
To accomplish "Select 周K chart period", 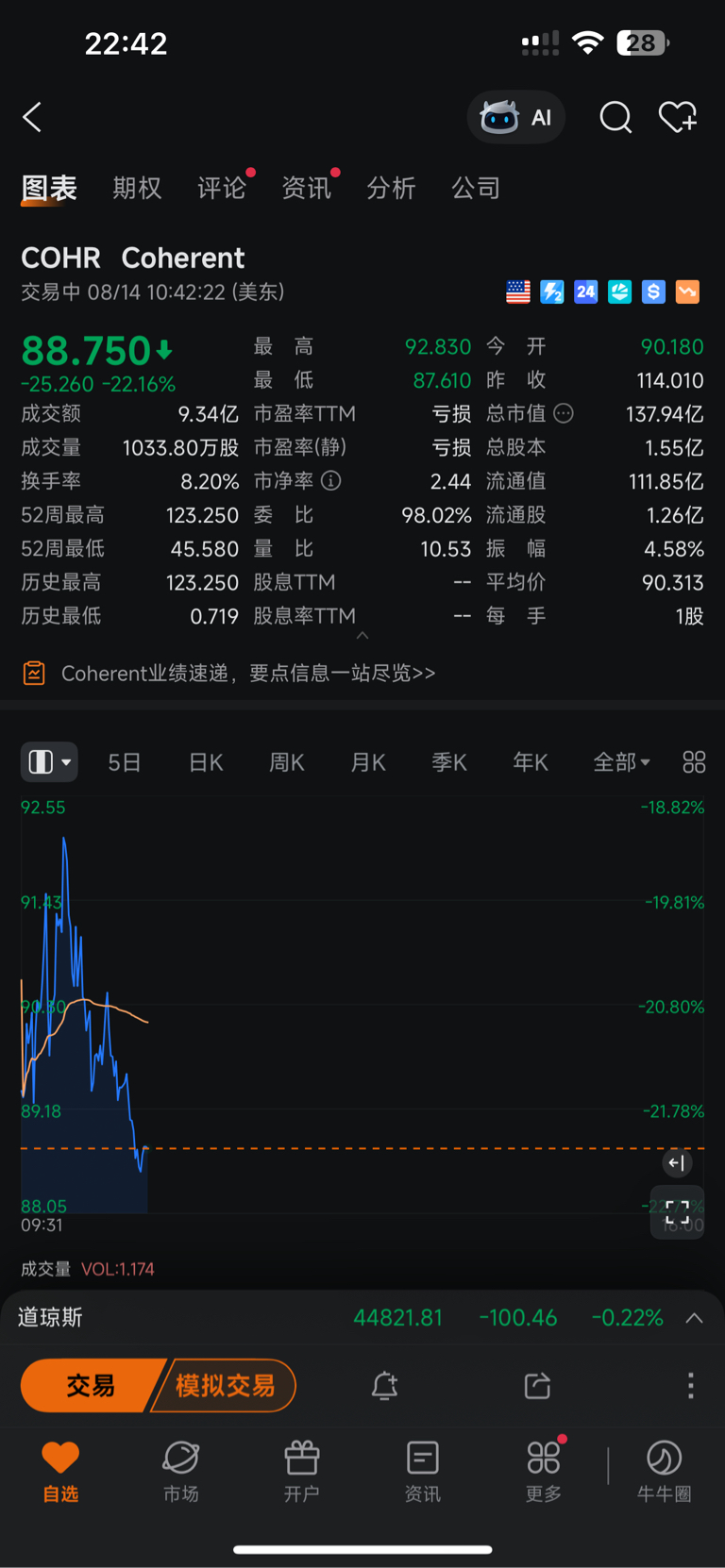I will click(287, 762).
